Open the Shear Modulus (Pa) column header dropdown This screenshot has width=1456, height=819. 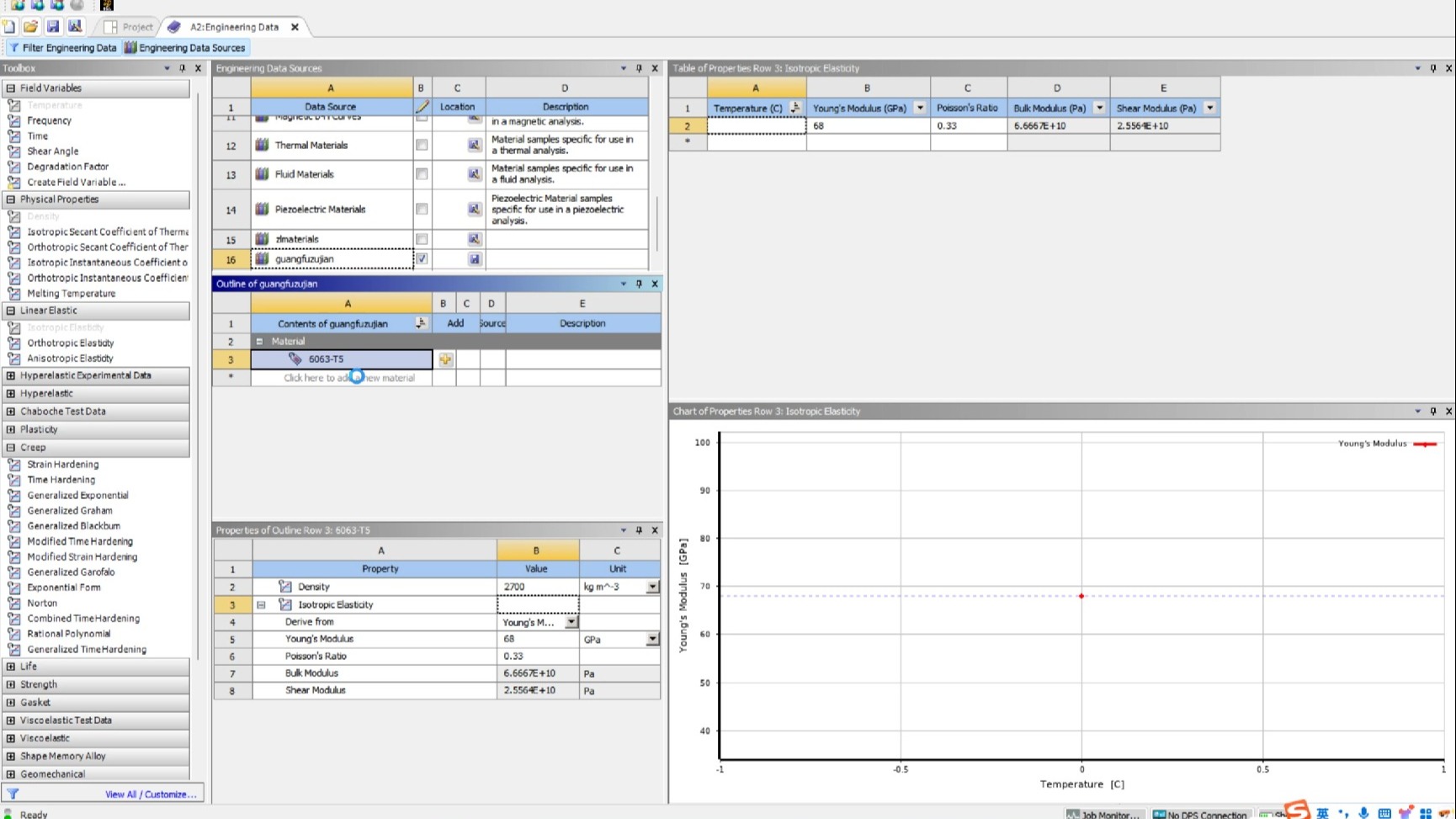coord(1210,108)
